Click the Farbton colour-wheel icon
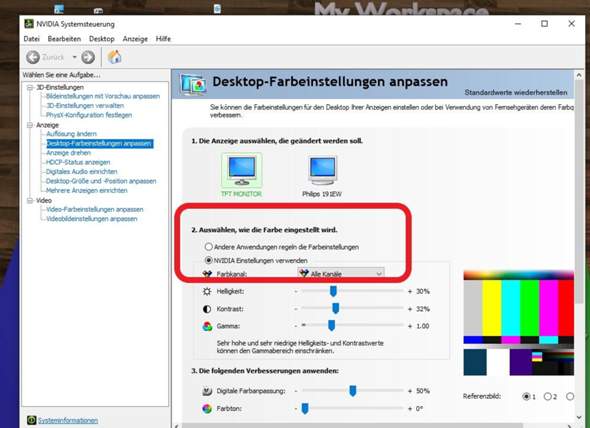This screenshot has height=428, width=590. 207,408
